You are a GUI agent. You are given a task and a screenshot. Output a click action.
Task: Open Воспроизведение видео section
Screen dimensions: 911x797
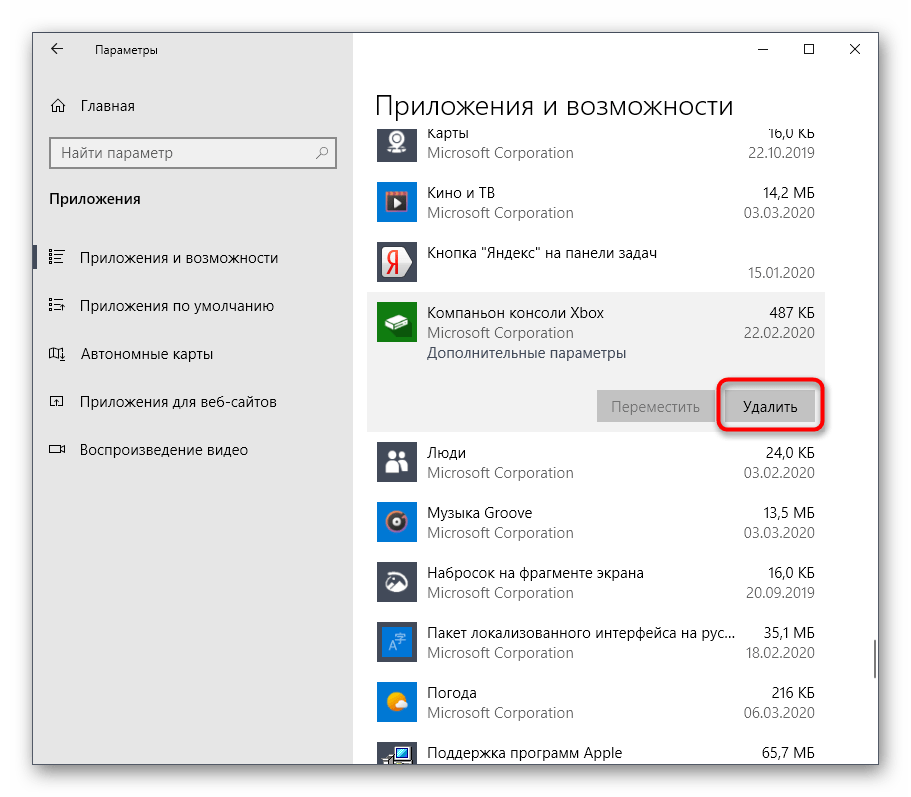coord(163,450)
